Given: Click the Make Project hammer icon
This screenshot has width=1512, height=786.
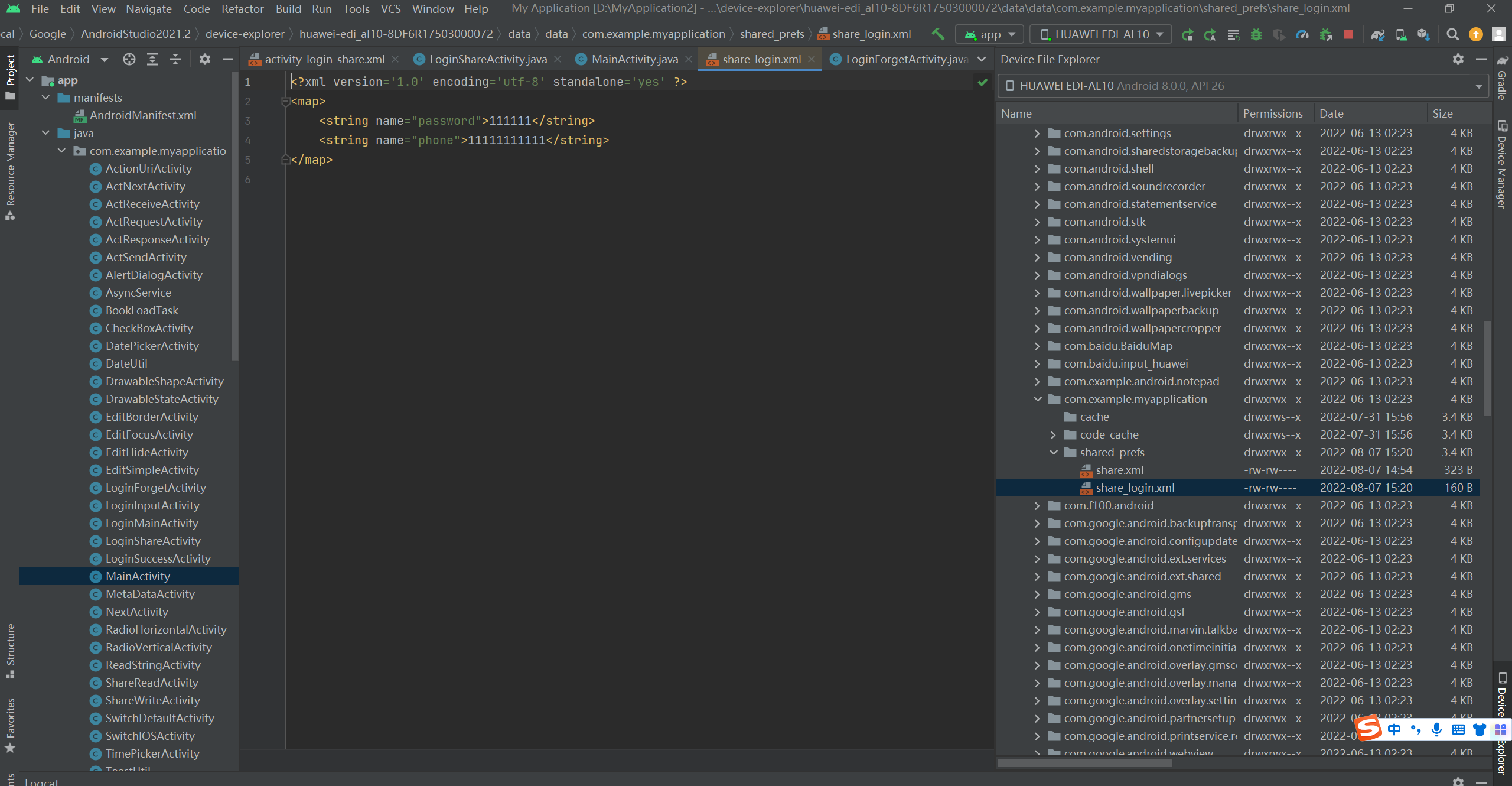Looking at the screenshot, I should pyautogui.click(x=937, y=34).
